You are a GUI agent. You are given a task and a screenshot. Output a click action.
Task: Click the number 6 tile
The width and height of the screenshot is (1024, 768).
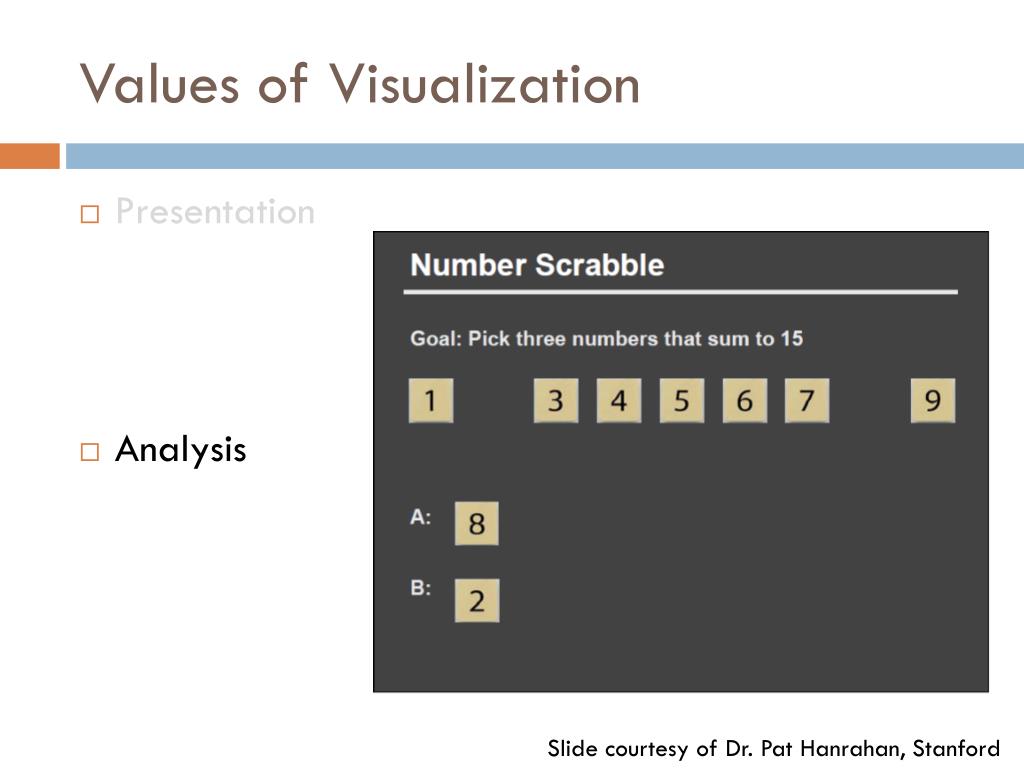click(744, 400)
